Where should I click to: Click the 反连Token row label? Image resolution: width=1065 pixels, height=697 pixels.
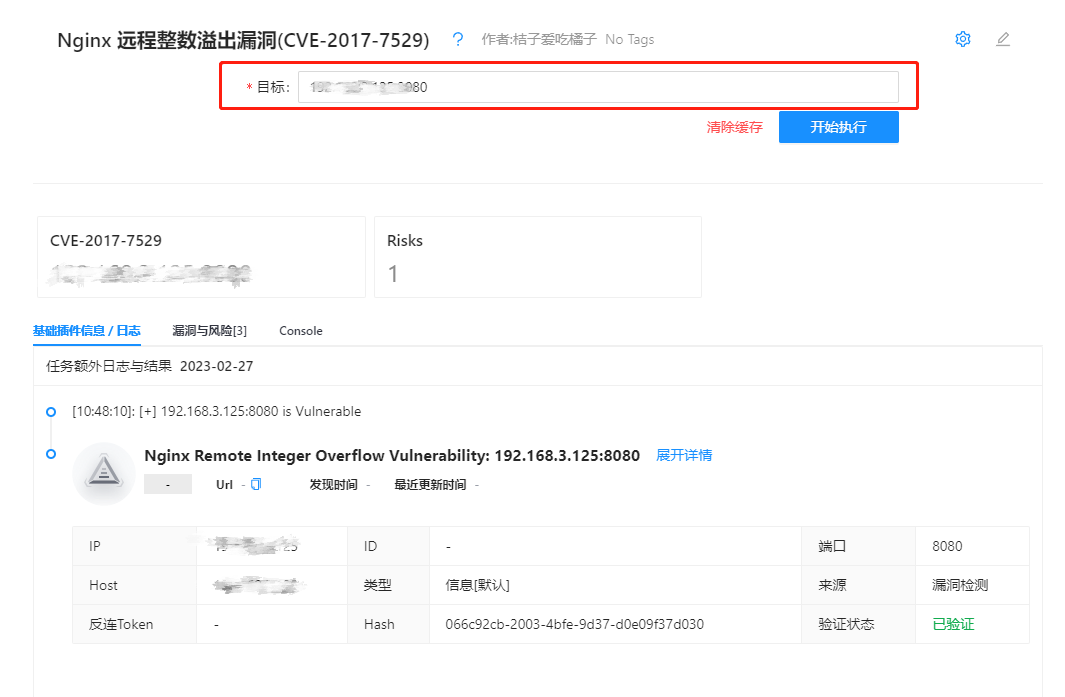coord(121,624)
